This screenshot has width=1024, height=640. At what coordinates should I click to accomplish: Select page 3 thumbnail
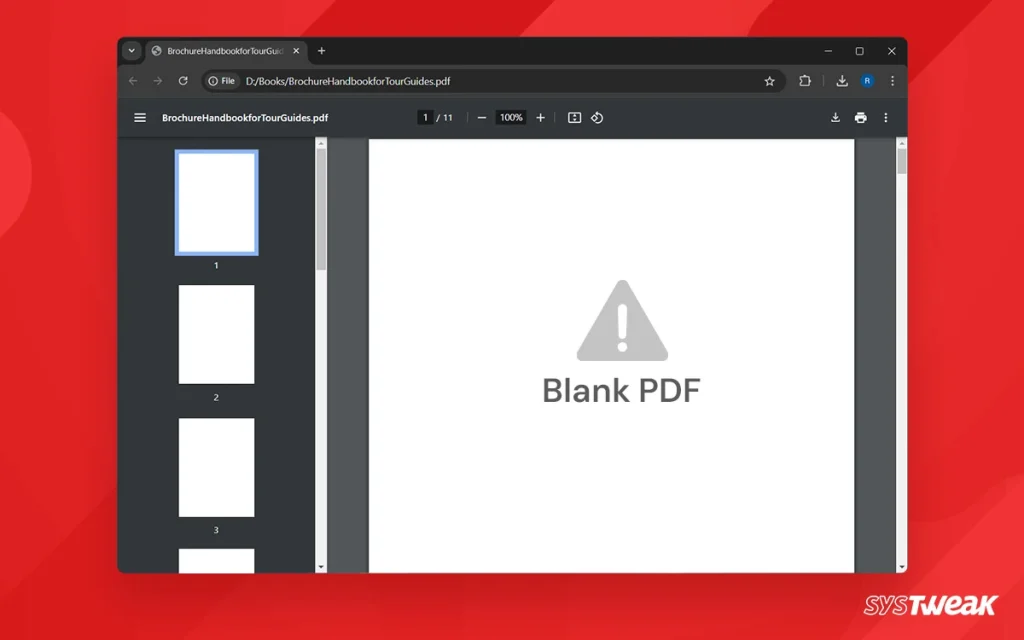pyautogui.click(x=216, y=468)
